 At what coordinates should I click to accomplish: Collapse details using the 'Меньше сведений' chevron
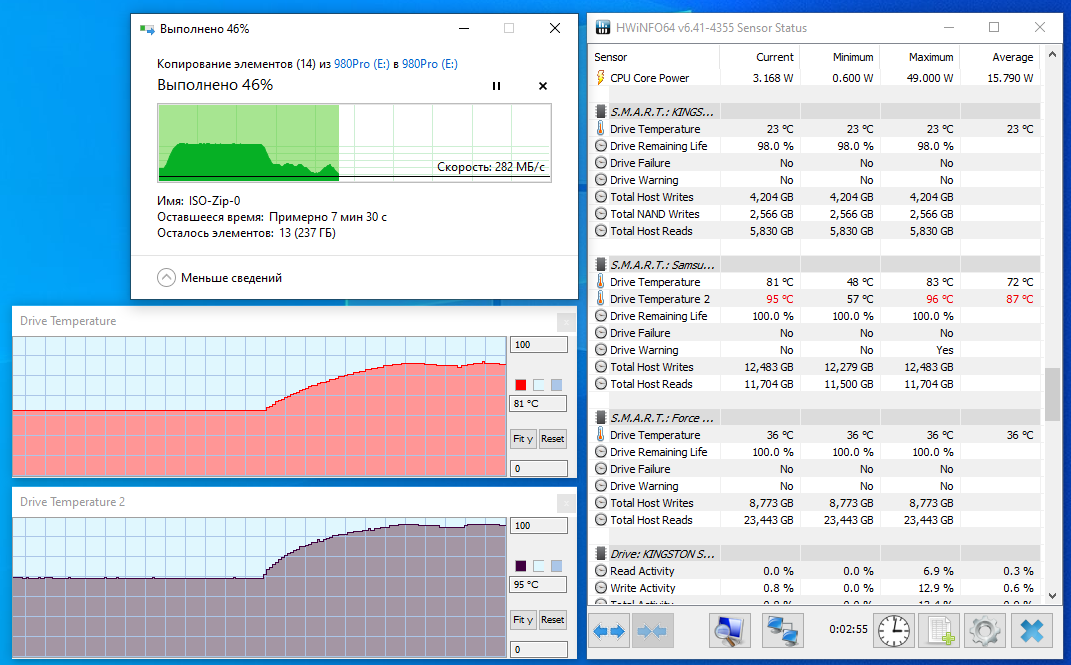coord(166,278)
